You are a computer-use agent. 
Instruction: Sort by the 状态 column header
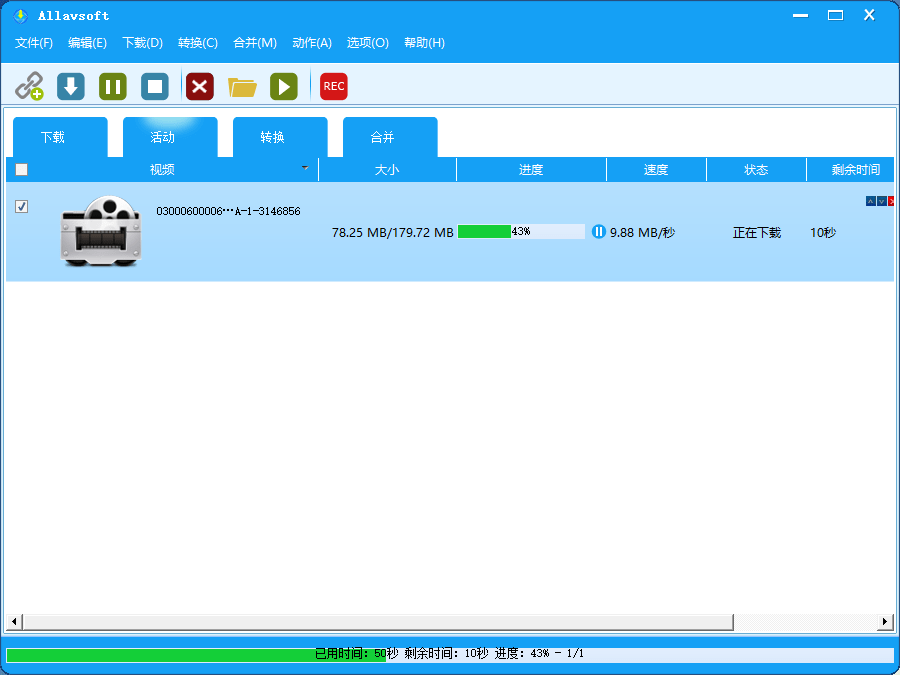[757, 170]
